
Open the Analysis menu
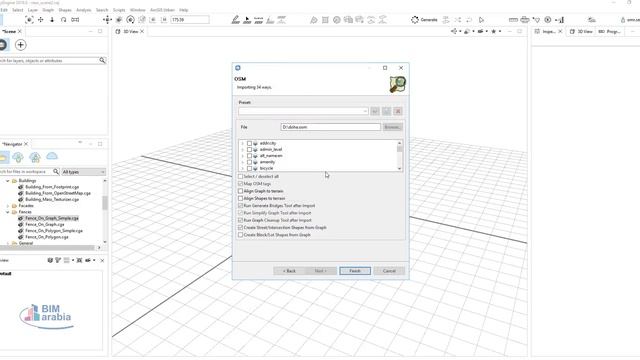[x=84, y=10]
